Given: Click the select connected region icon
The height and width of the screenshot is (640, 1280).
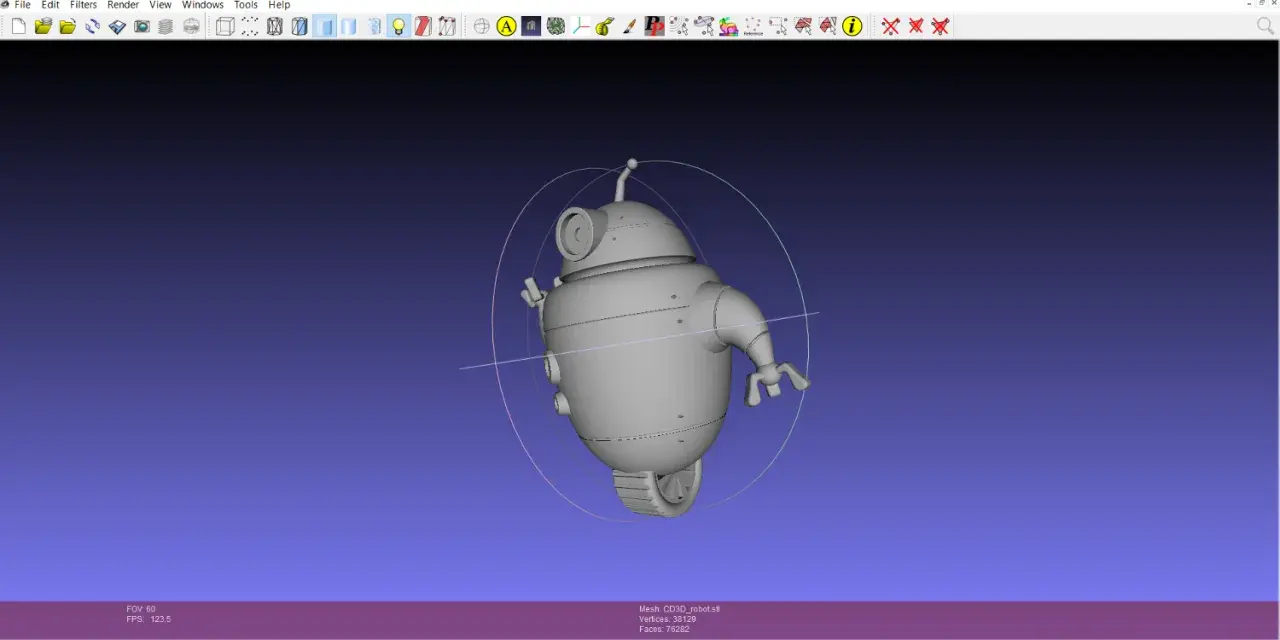Looking at the screenshot, I should 703,26.
